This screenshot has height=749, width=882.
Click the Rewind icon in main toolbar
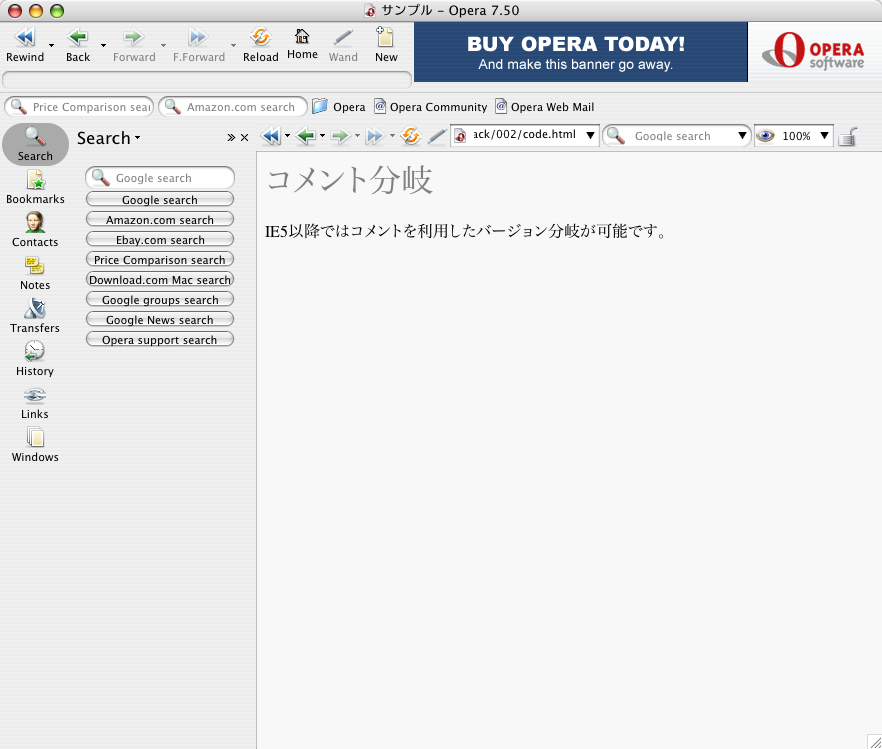click(25, 39)
